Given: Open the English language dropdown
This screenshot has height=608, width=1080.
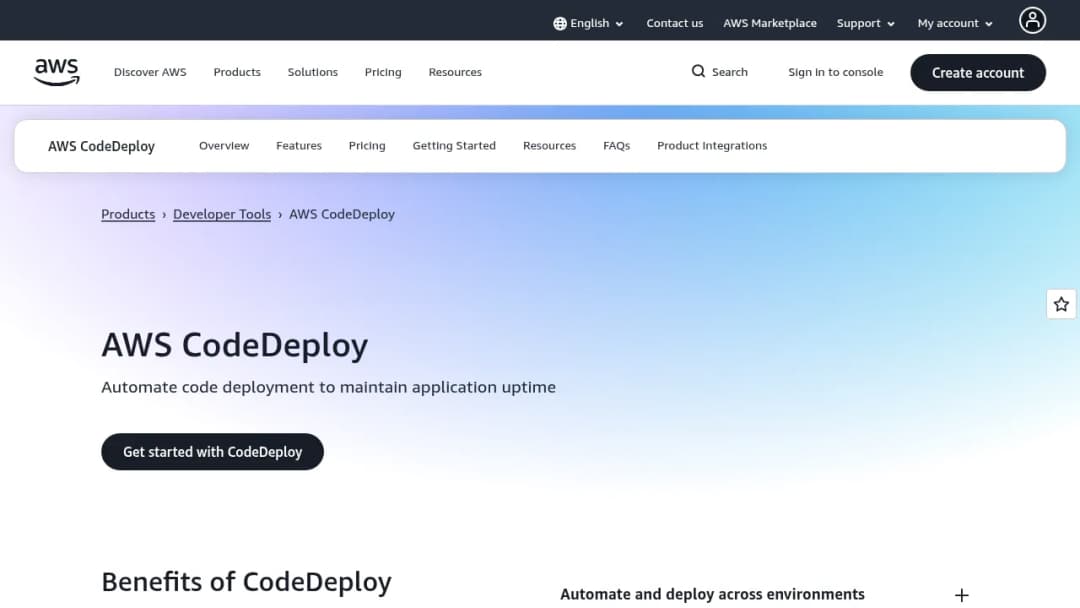Looking at the screenshot, I should pyautogui.click(x=589, y=23).
